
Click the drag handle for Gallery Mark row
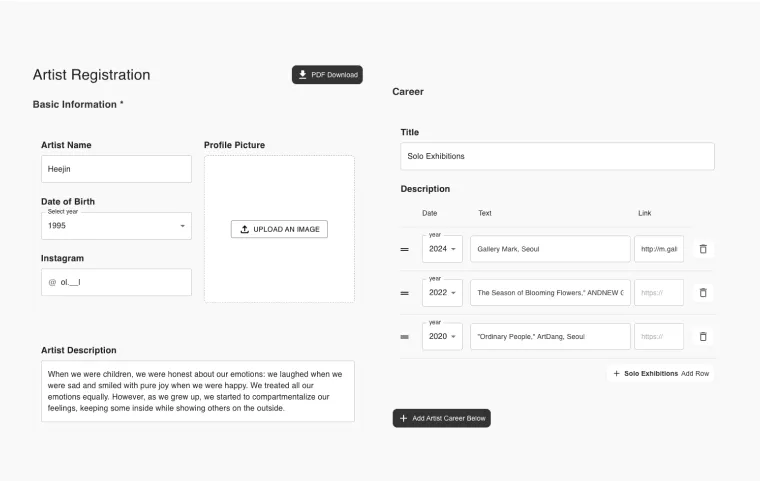[x=404, y=249]
